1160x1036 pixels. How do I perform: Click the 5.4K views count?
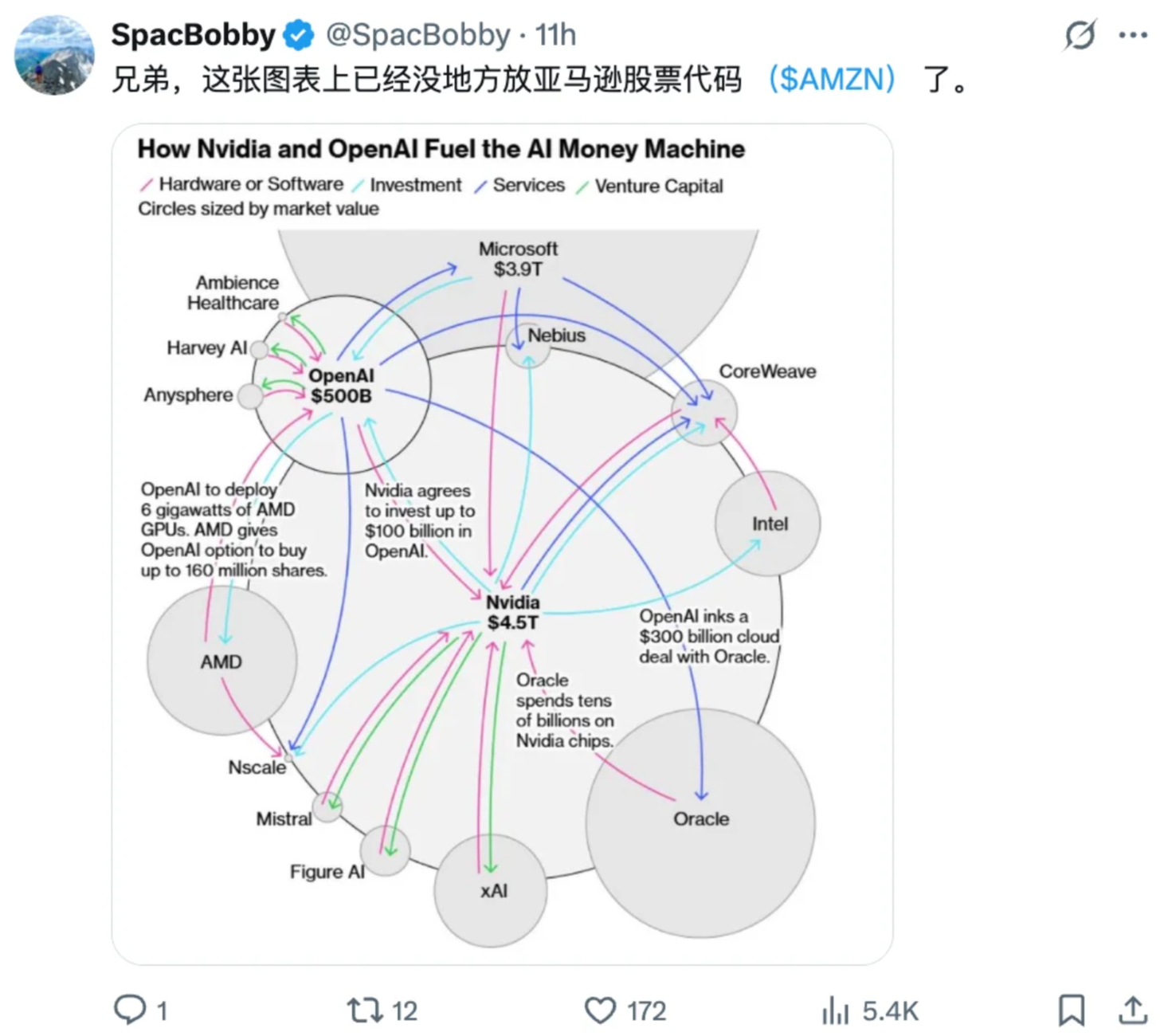click(x=890, y=1011)
